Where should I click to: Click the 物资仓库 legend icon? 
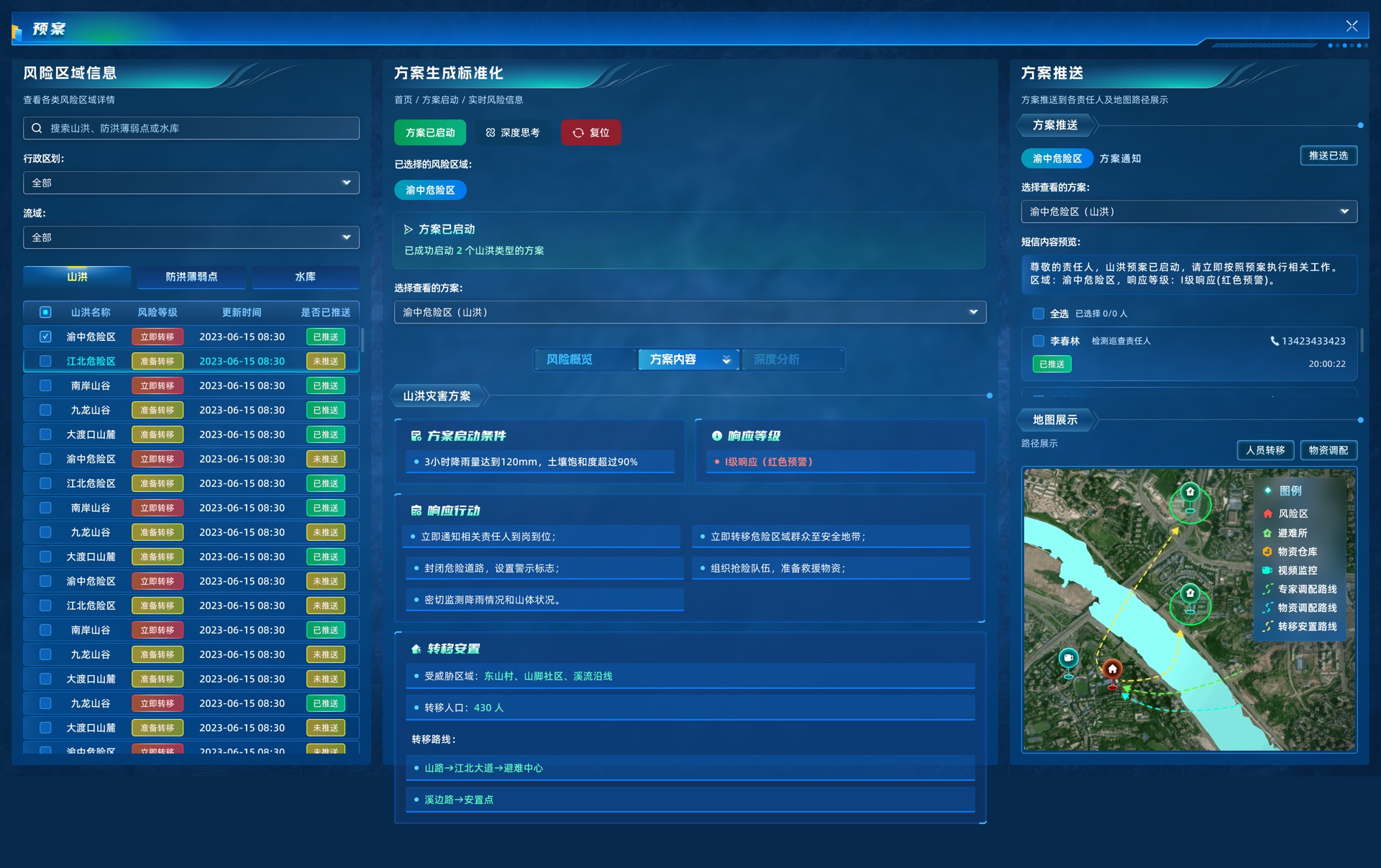coord(1267,552)
